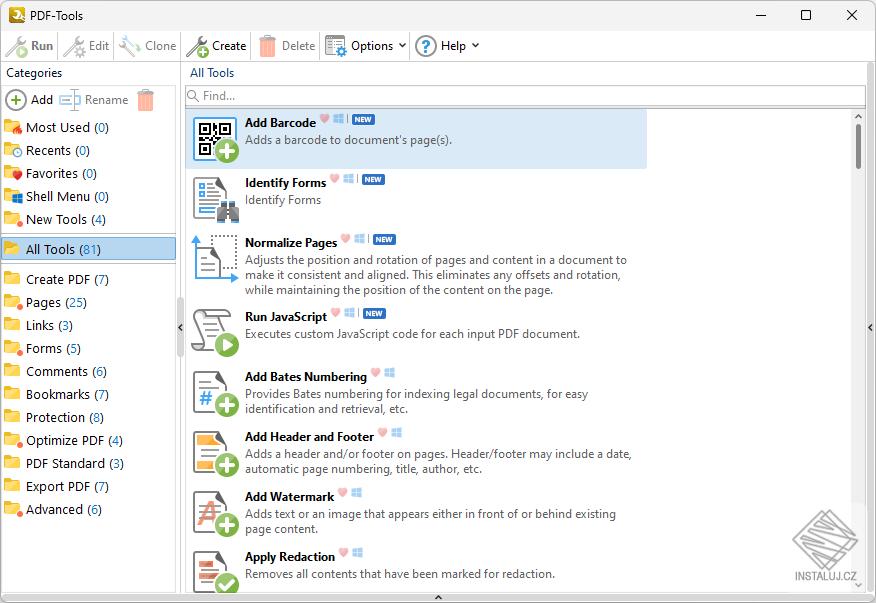Click the Apply Redaction icon
876x603 pixels.
tap(216, 571)
